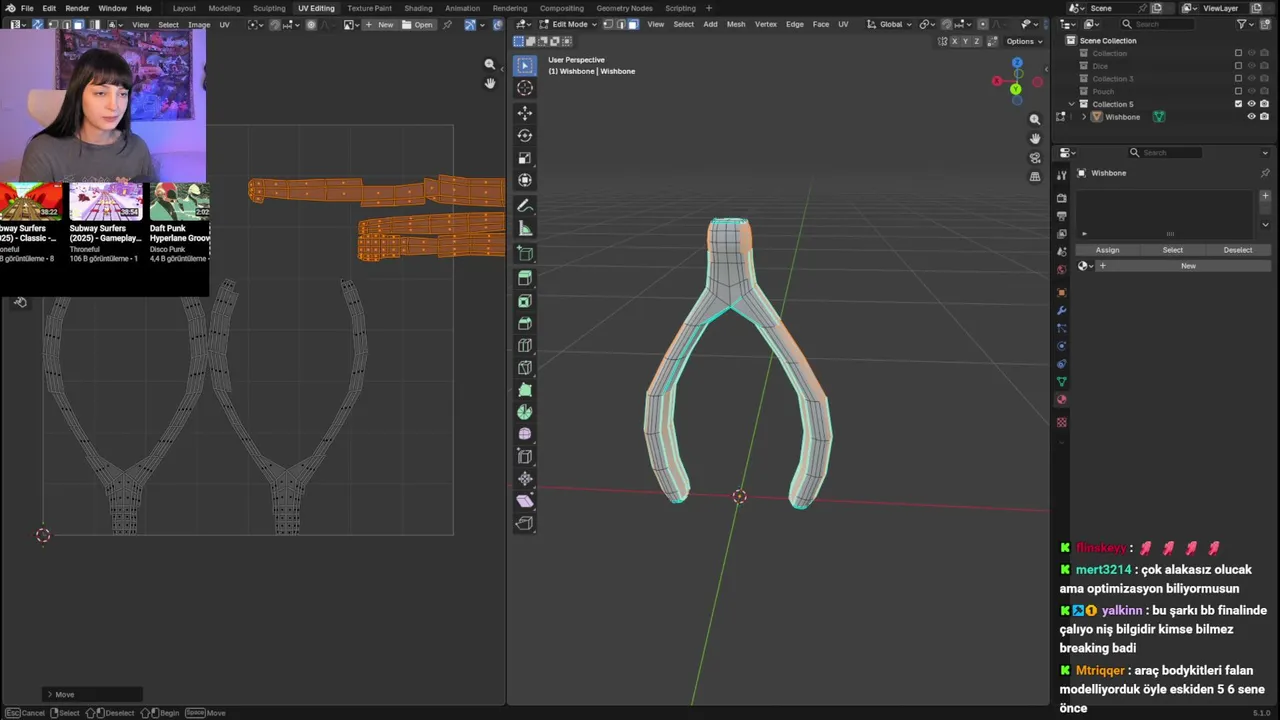The height and width of the screenshot is (720, 1280).
Task: Select the Loop Cut tool
Action: coord(525,345)
